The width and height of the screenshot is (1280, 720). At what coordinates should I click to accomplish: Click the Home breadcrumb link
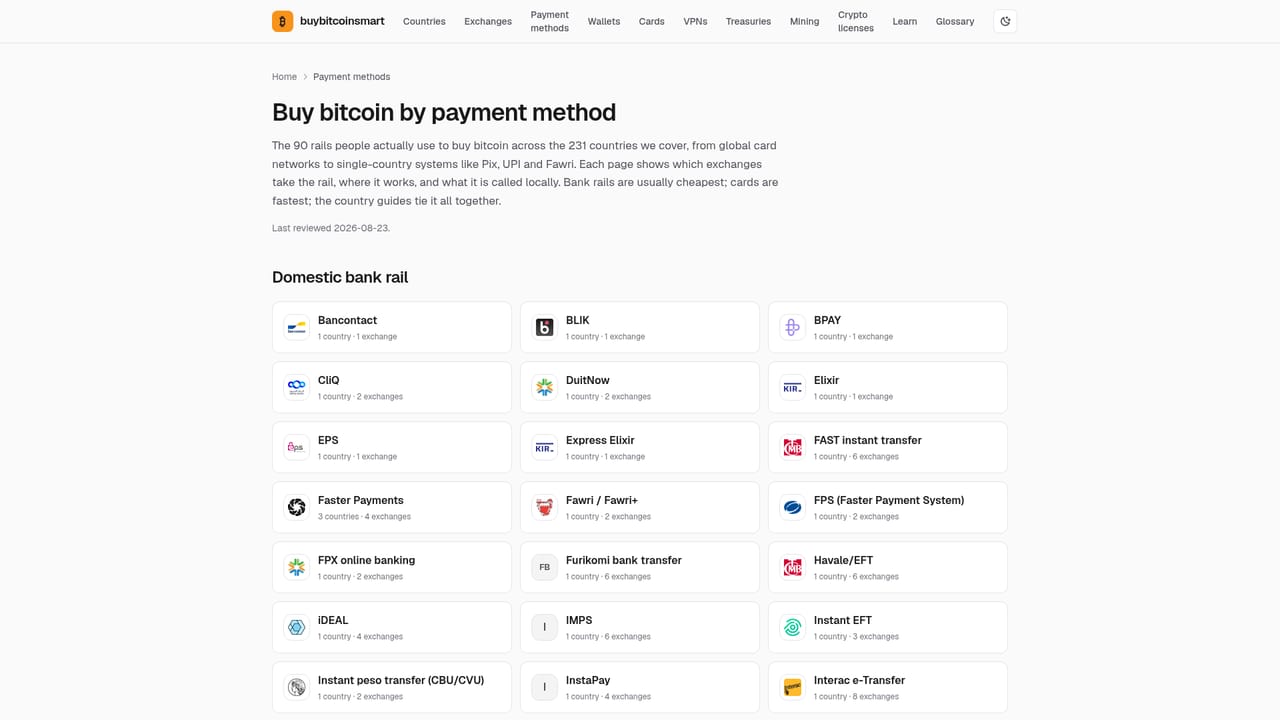(284, 77)
